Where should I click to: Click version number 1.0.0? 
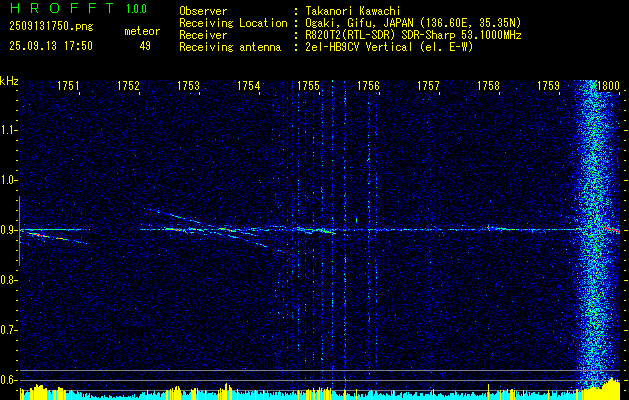(x=136, y=9)
